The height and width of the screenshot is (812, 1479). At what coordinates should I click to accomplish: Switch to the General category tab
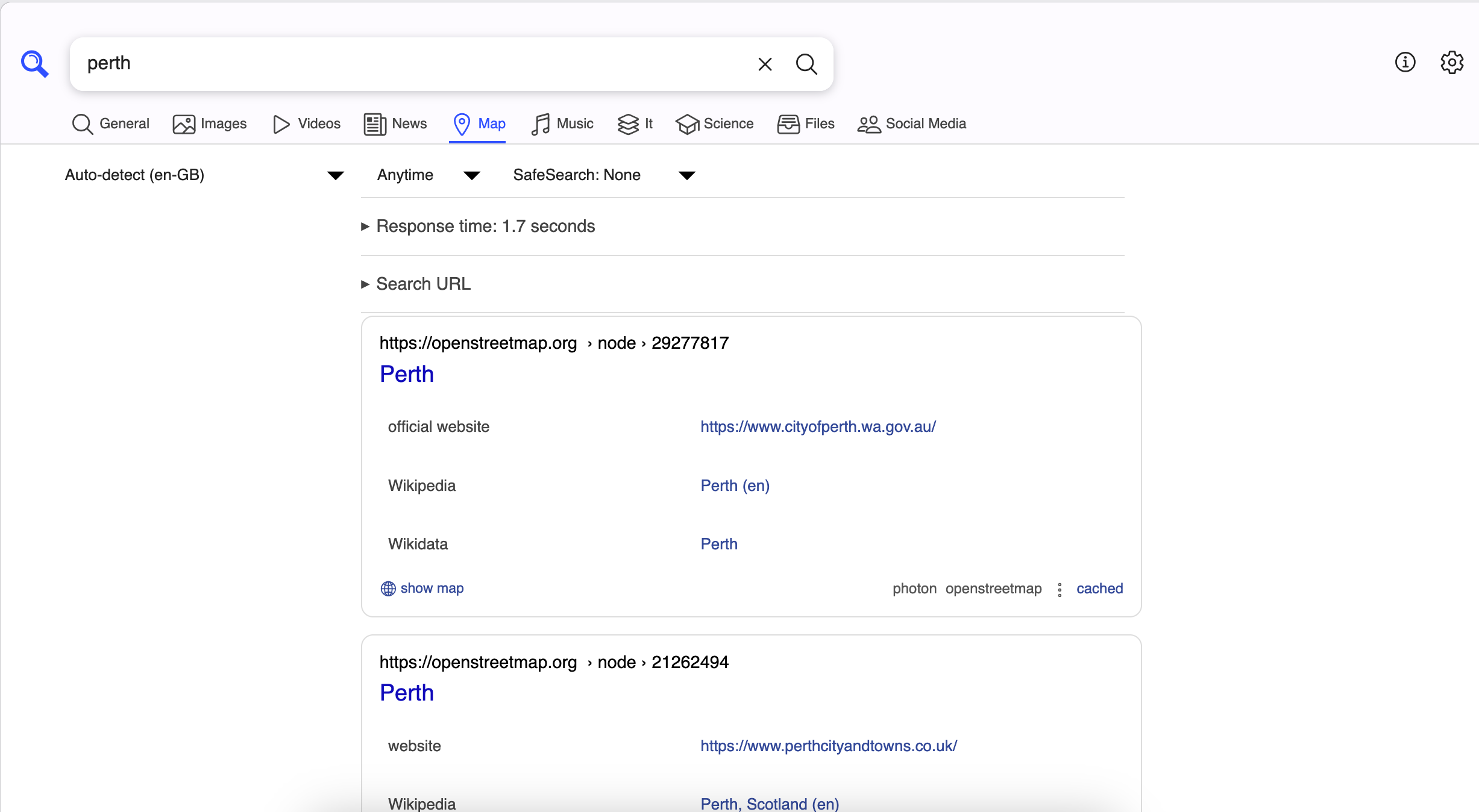110,123
